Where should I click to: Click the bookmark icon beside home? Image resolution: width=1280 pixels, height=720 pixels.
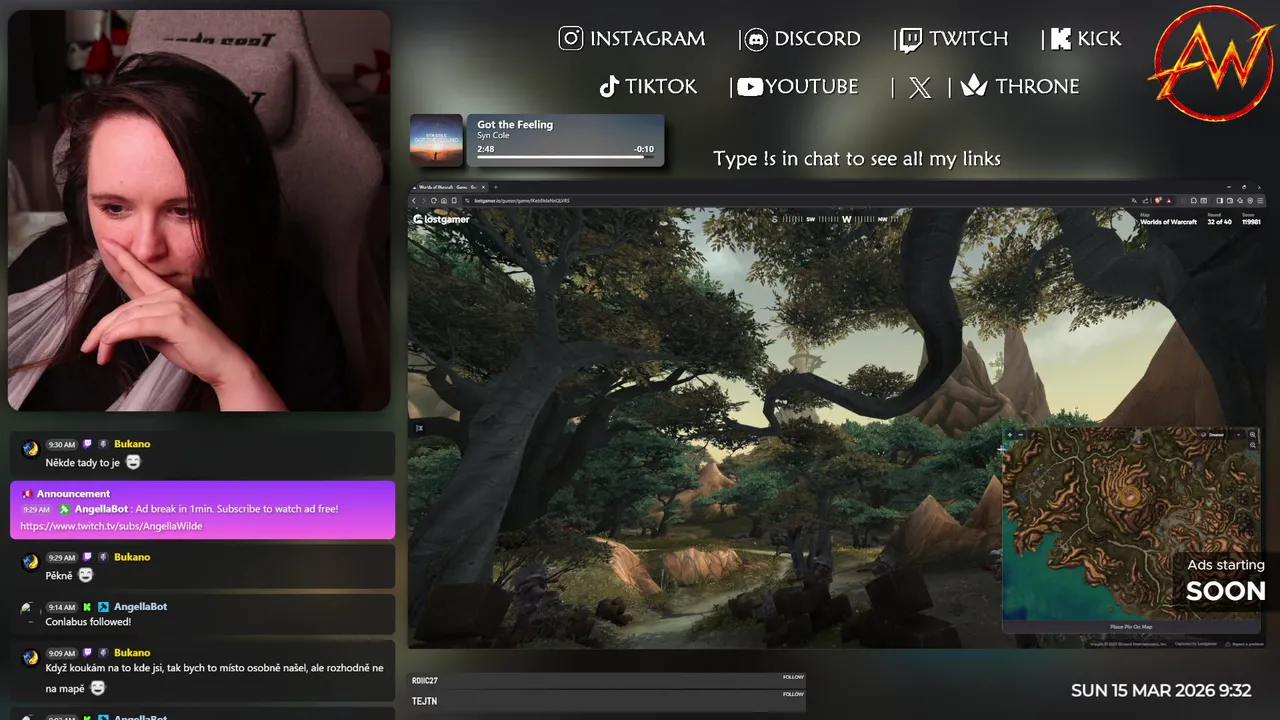454,201
